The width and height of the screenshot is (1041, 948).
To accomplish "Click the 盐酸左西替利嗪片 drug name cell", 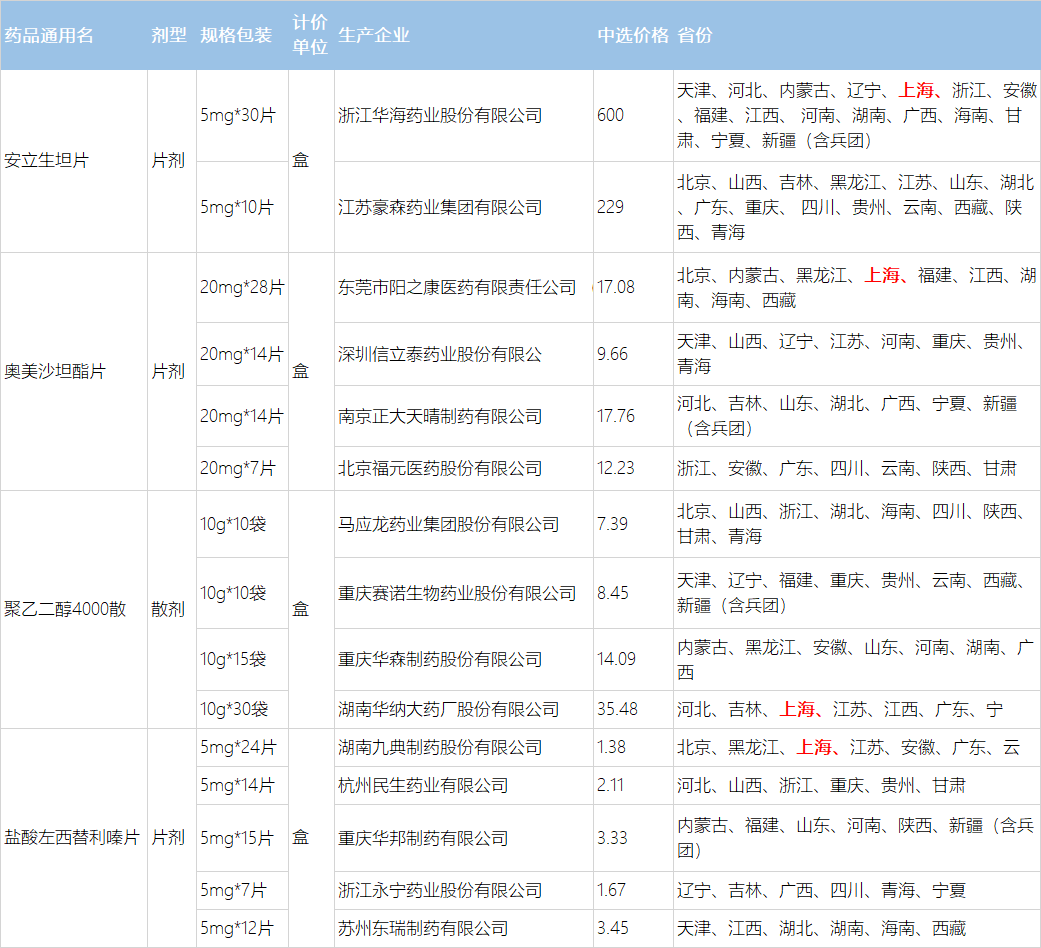I will tap(71, 837).
